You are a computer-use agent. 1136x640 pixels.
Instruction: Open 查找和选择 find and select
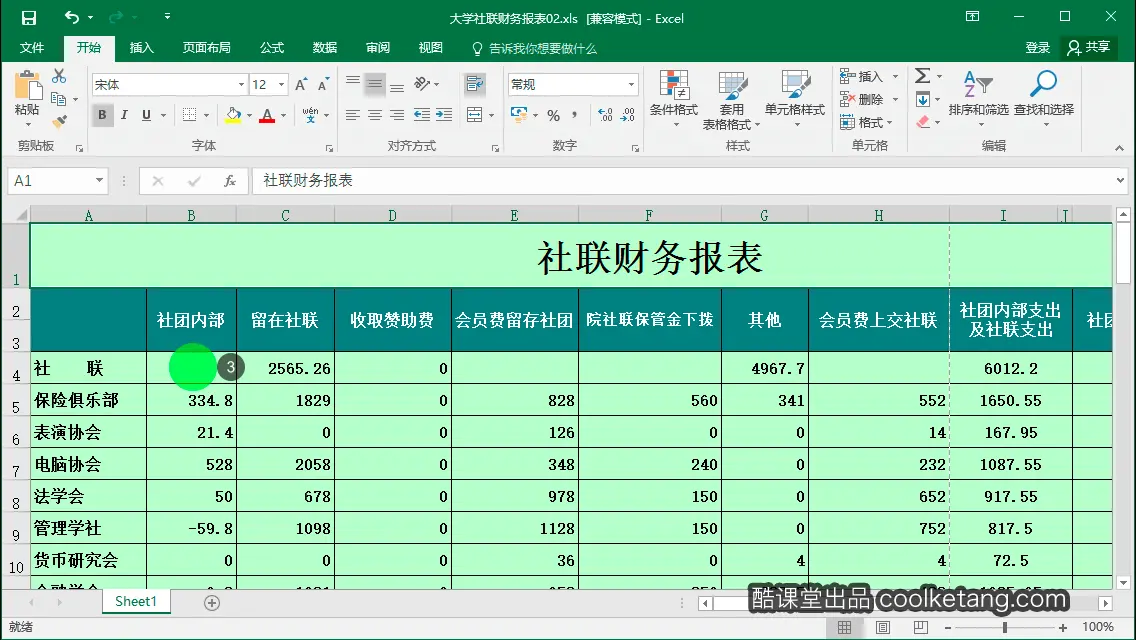pyautogui.click(x=1043, y=99)
